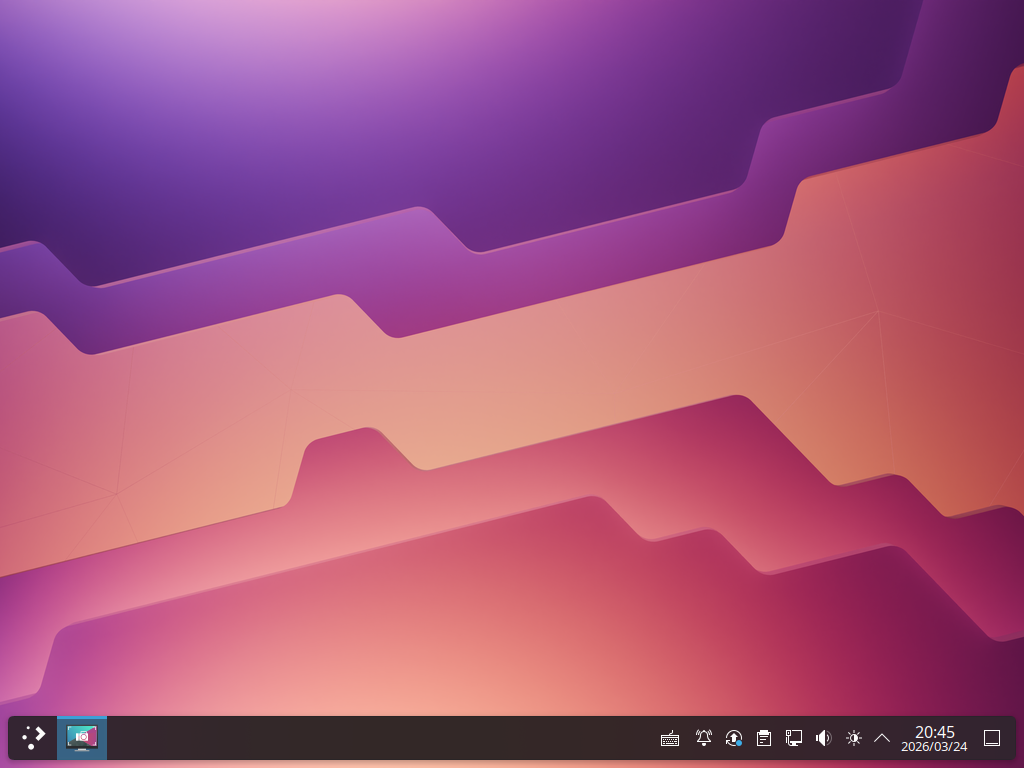Screen dimensions: 1024x768
Task: Expand the hidden system tray icons arrow
Action: pyautogui.click(x=882, y=738)
